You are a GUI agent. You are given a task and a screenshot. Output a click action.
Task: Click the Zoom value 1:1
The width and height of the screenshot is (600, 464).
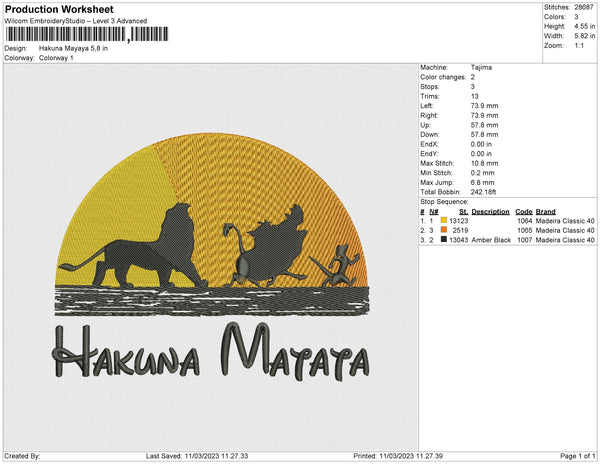click(579, 46)
